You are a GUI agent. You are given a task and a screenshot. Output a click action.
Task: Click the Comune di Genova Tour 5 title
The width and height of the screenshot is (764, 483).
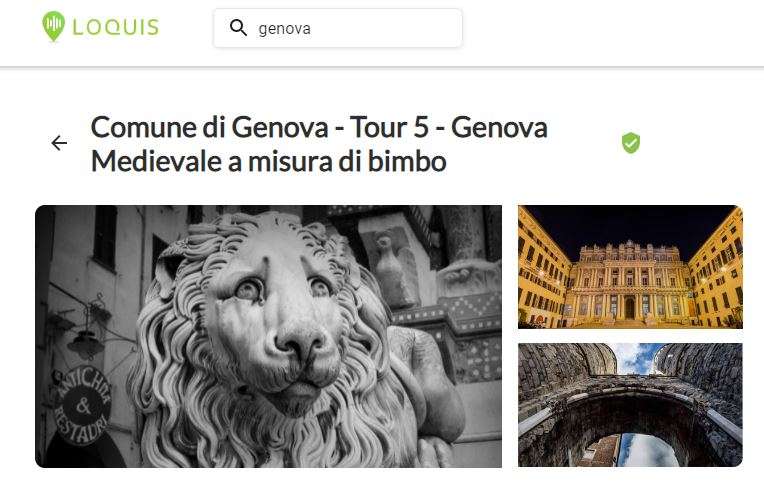point(319,144)
